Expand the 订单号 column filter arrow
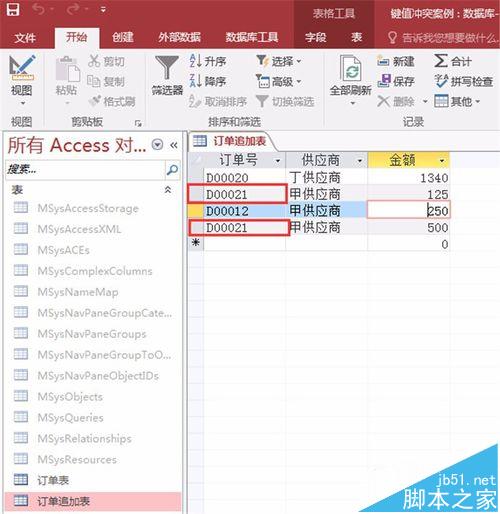This screenshot has height=514, width=500. pyautogui.click(x=277, y=161)
